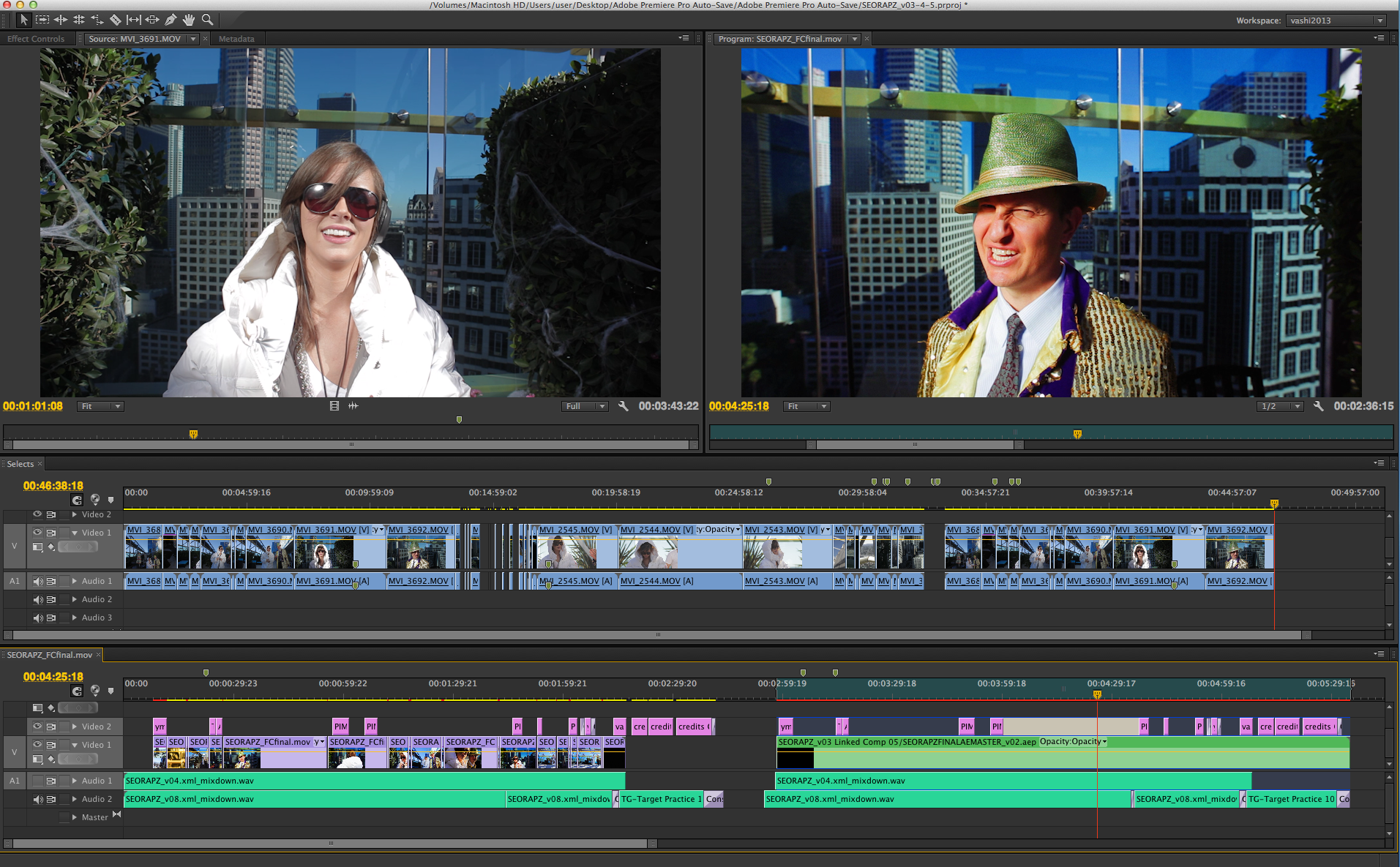
Task: Mute the Audio 1 track speaker icon
Action: coord(39,581)
